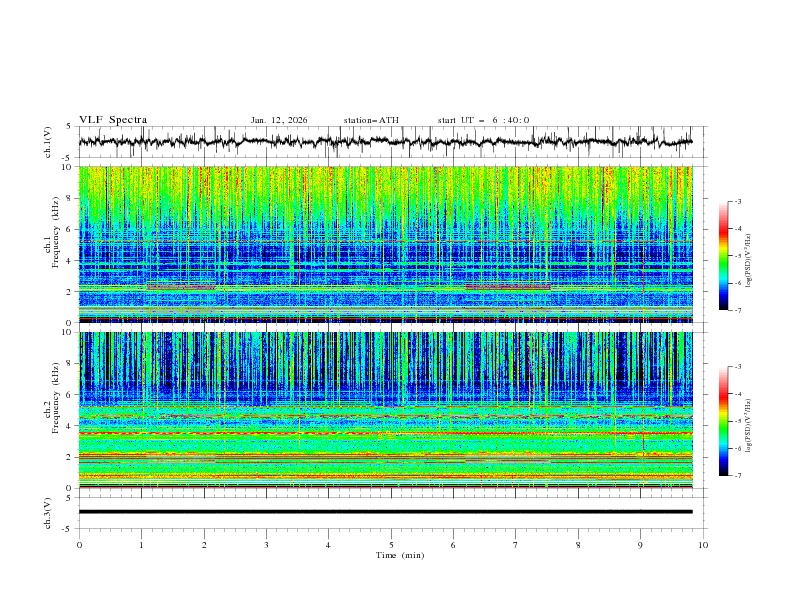Click the "station=ATH" label
This screenshot has width=792, height=612.
[371, 120]
